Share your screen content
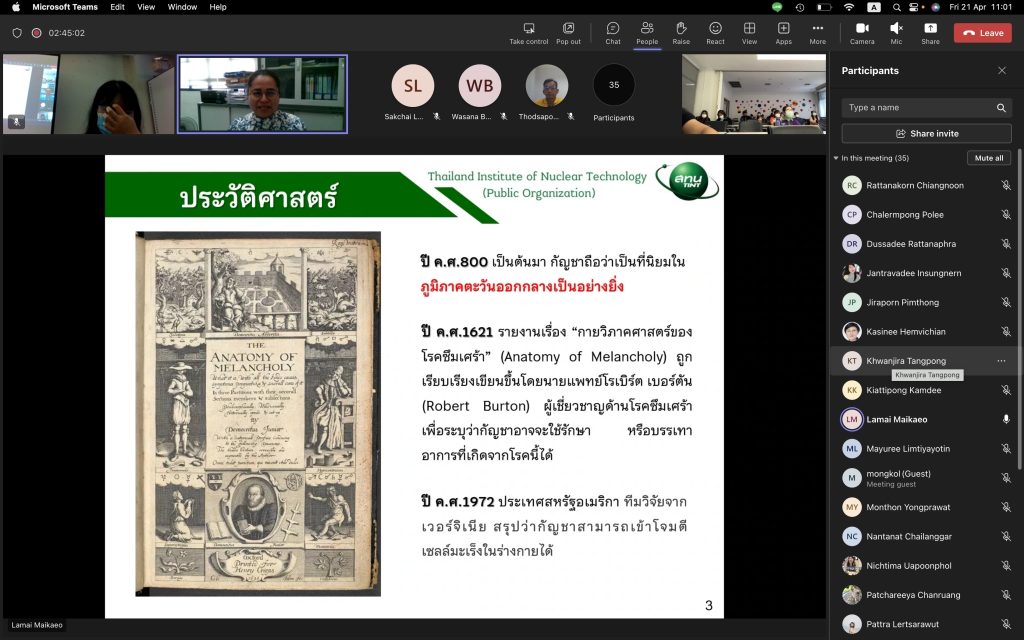1024x640 pixels. [x=931, y=33]
